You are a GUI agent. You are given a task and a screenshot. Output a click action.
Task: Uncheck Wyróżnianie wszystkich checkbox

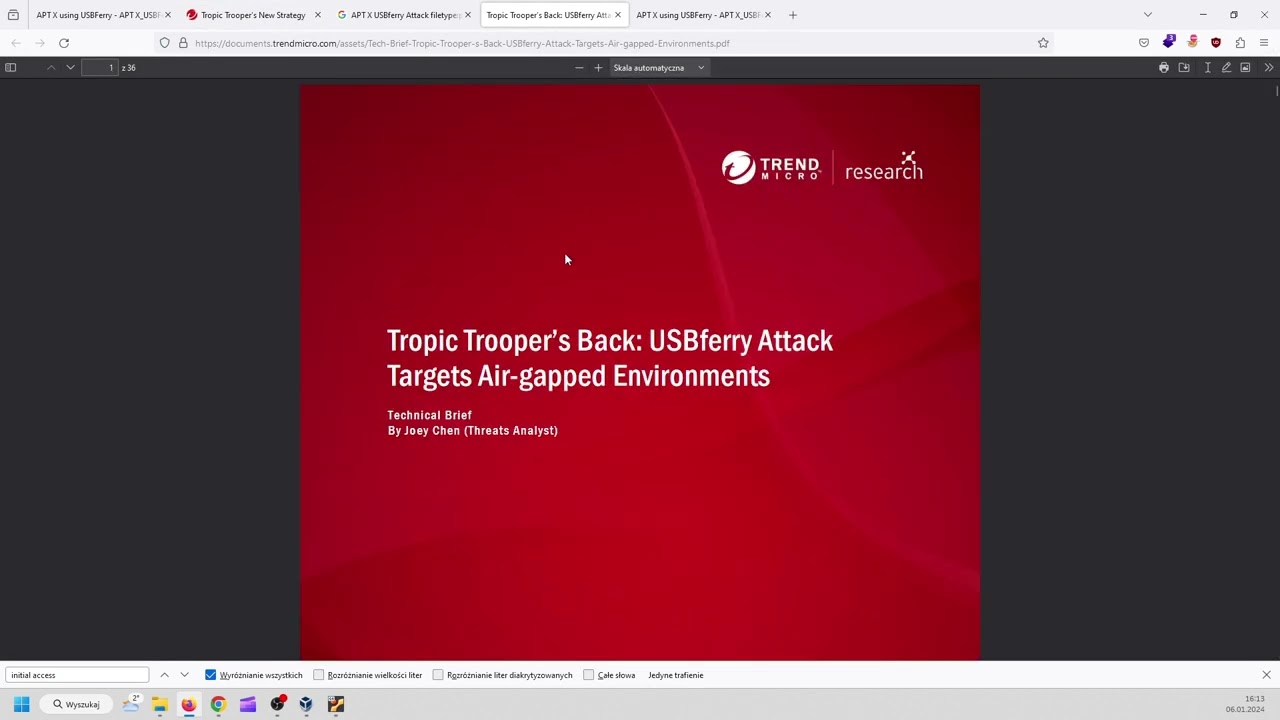[210, 675]
